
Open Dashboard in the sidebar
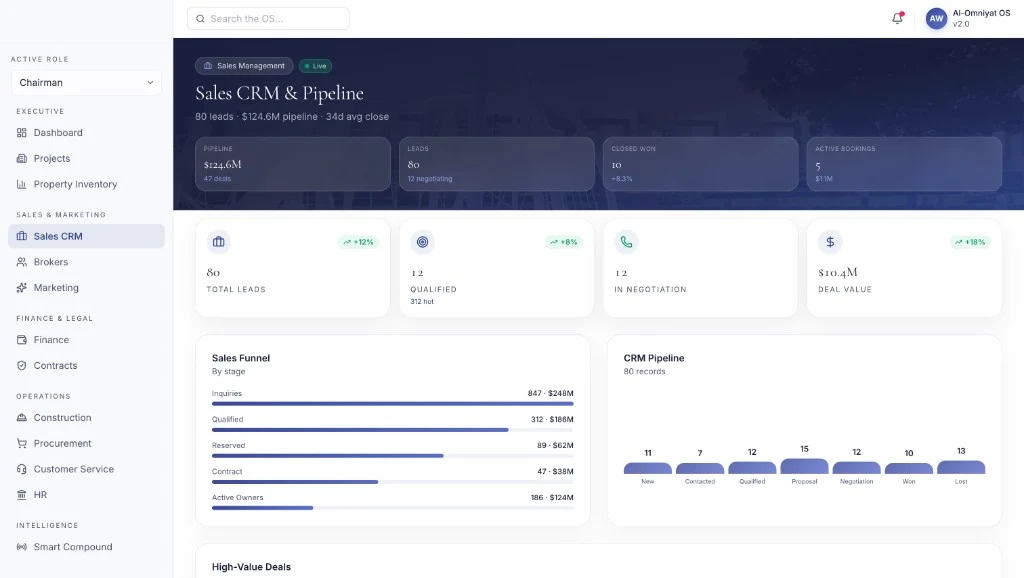(x=86, y=133)
